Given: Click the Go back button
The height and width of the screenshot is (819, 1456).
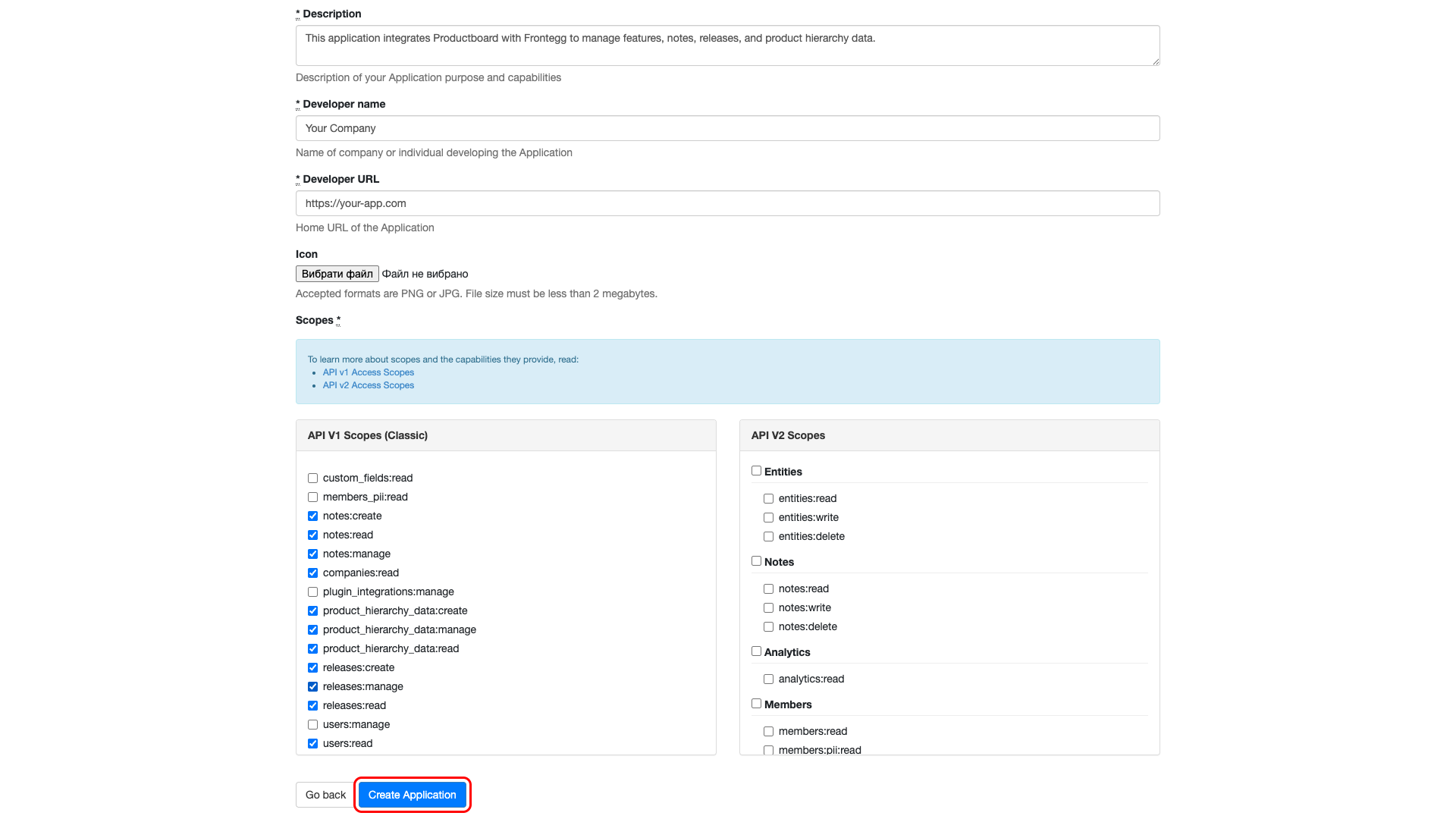Looking at the screenshot, I should pyautogui.click(x=325, y=795).
